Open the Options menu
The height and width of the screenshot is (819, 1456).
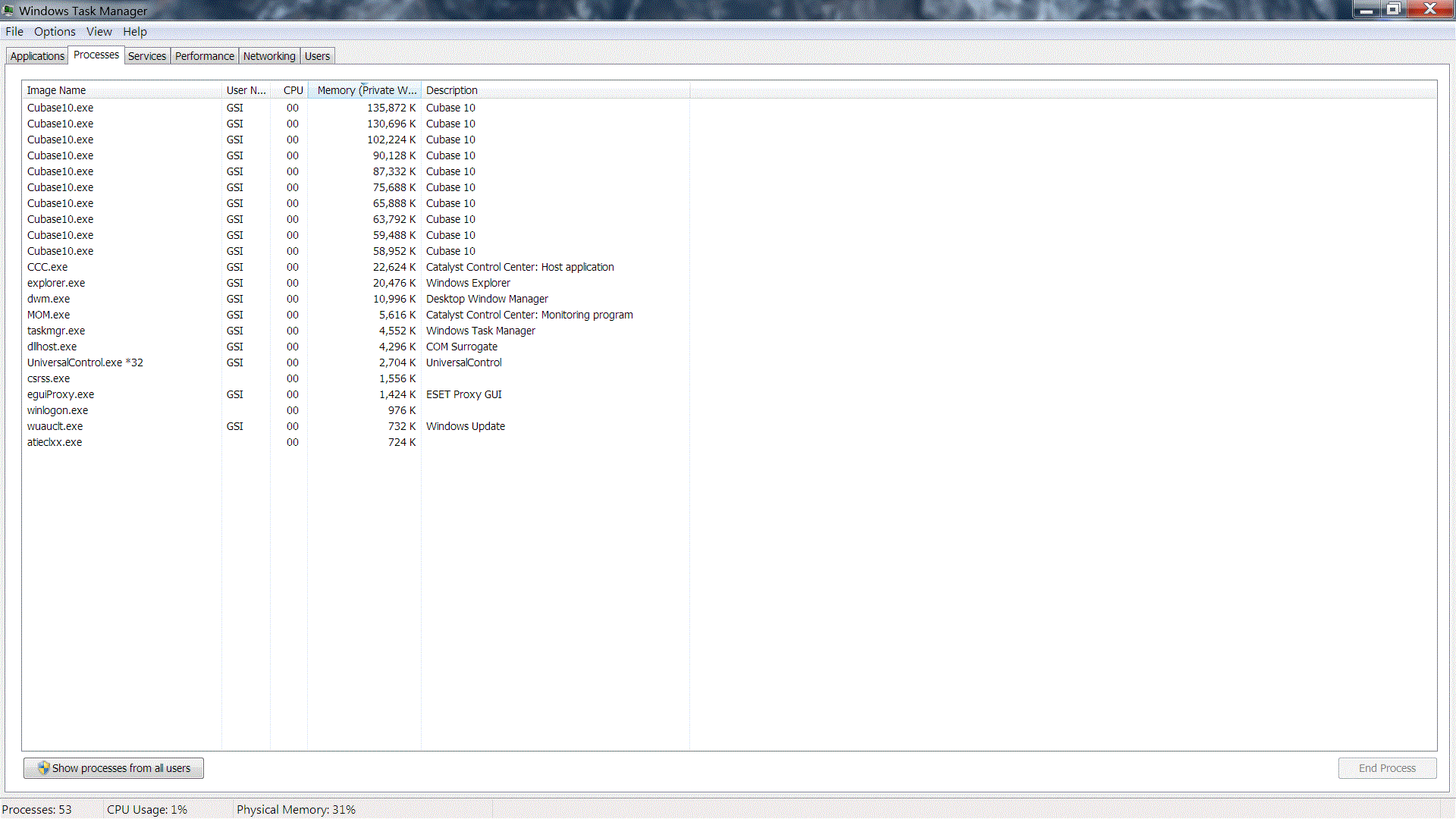coord(55,32)
